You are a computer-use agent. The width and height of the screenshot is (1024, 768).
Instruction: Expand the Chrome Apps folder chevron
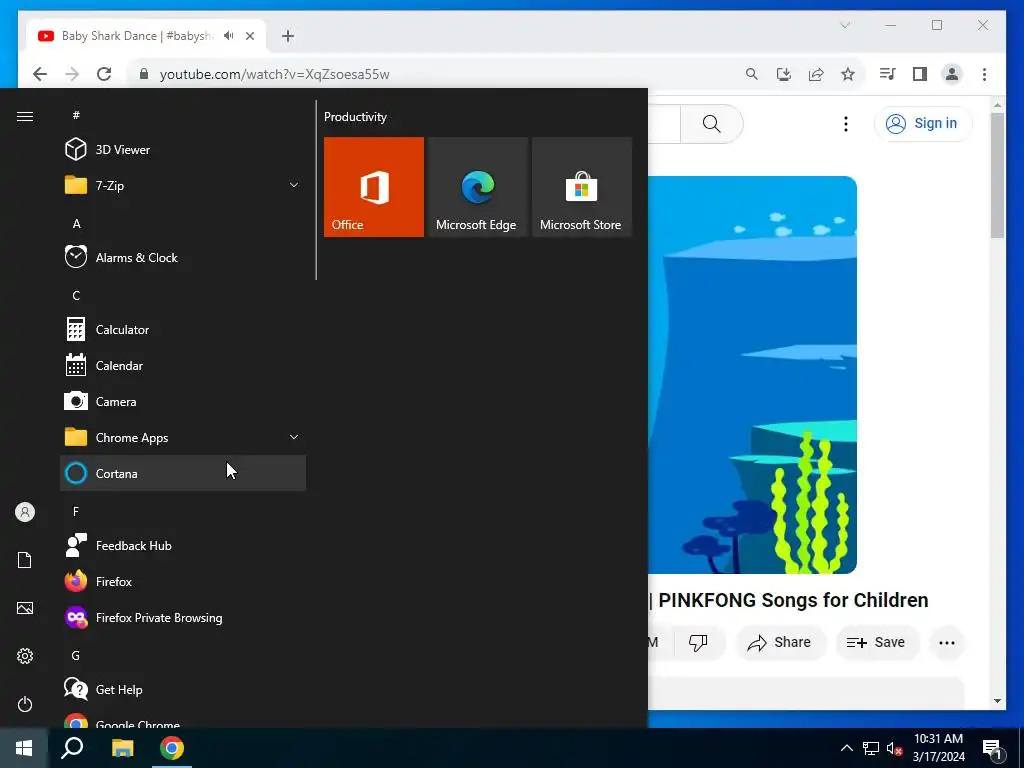click(x=294, y=438)
